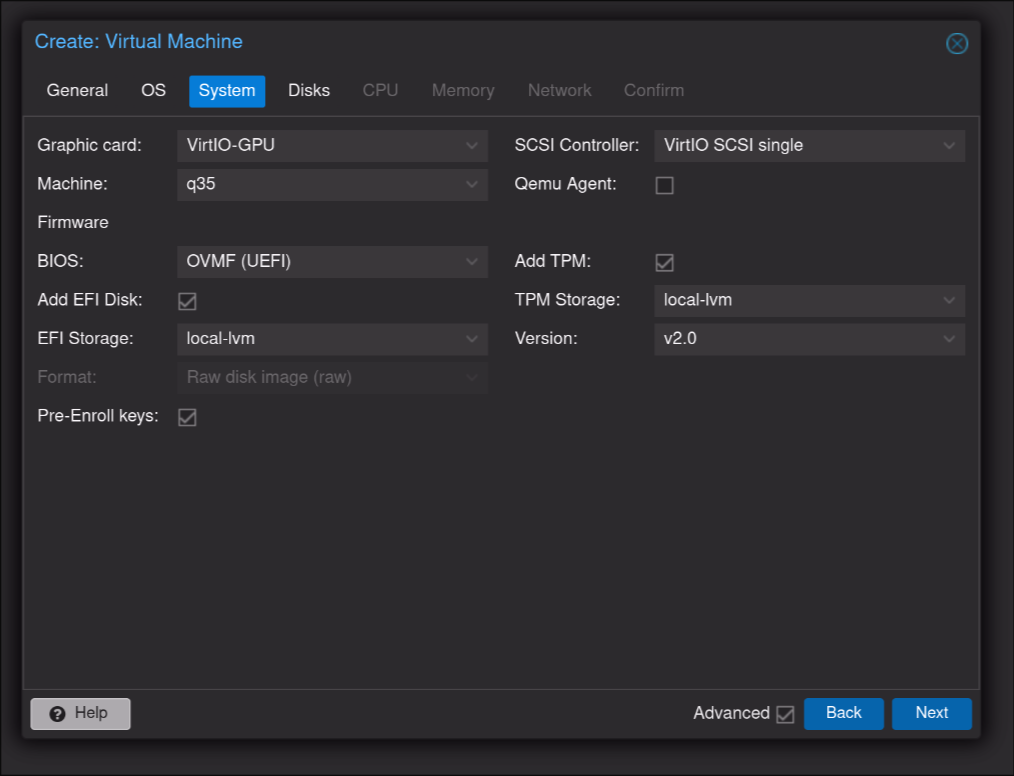Screen dimensions: 1014x776
Task: Click the Next button
Action: pos(931,713)
